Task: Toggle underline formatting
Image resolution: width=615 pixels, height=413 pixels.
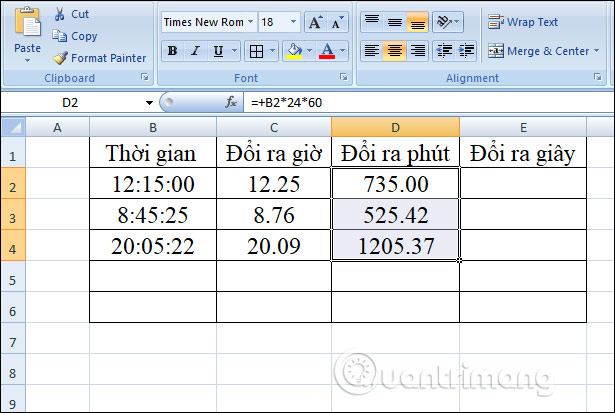Action: [x=218, y=51]
